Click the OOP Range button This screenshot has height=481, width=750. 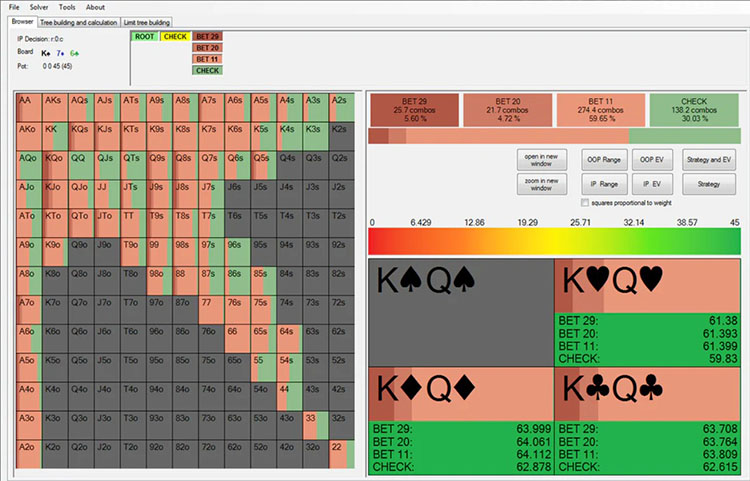coord(604,160)
